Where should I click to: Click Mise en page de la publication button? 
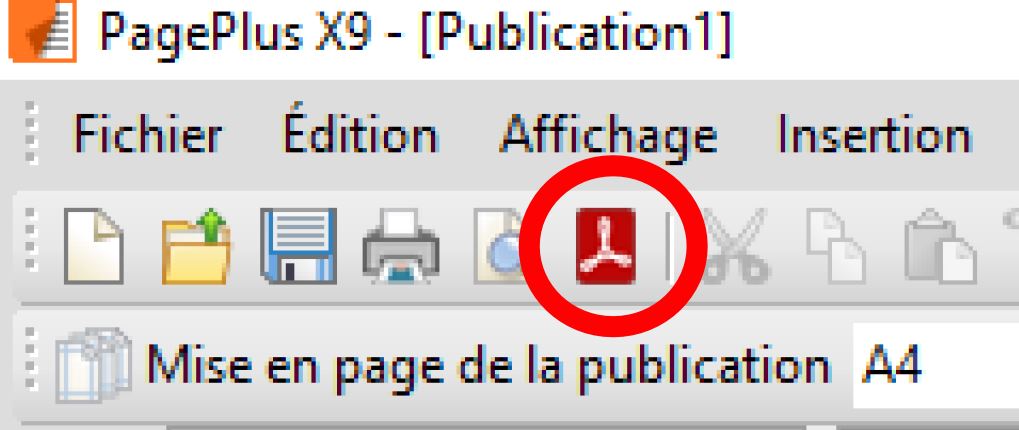pos(443,366)
